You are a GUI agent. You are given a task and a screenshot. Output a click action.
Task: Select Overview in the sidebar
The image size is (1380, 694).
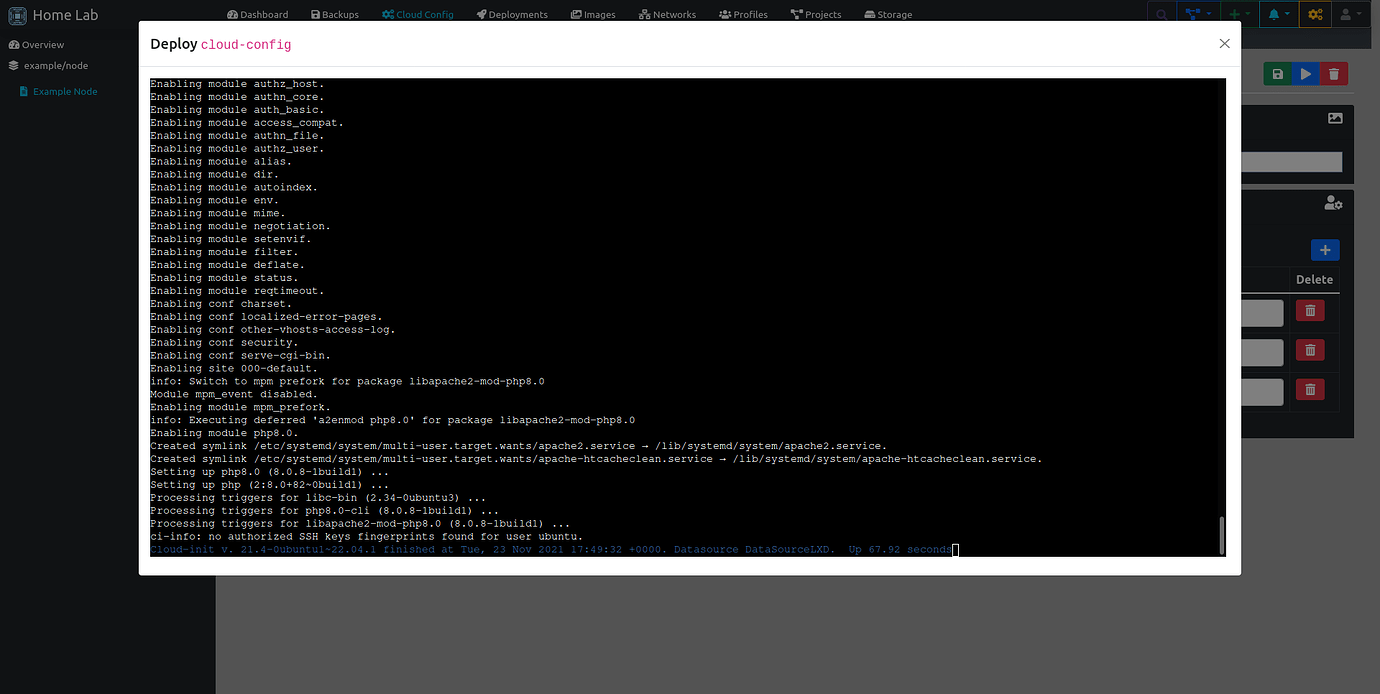click(37, 45)
